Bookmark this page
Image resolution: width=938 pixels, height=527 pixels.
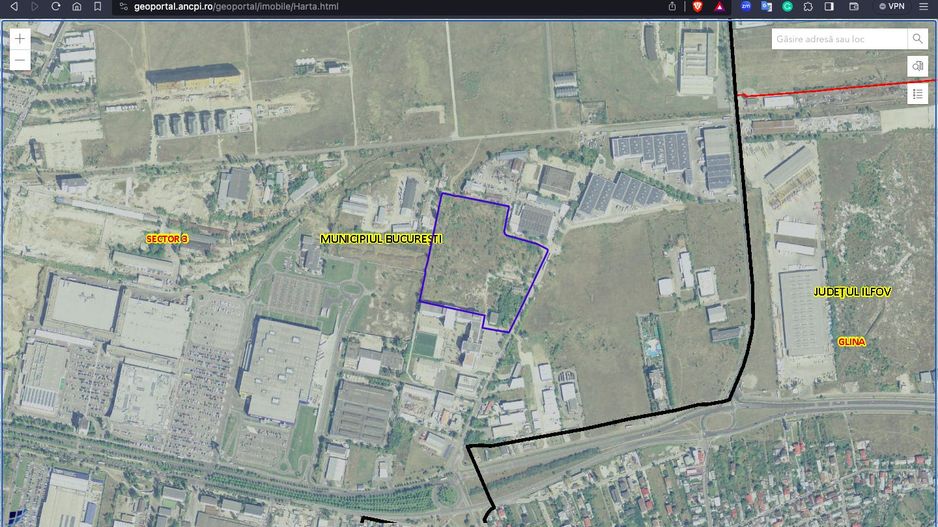click(98, 7)
